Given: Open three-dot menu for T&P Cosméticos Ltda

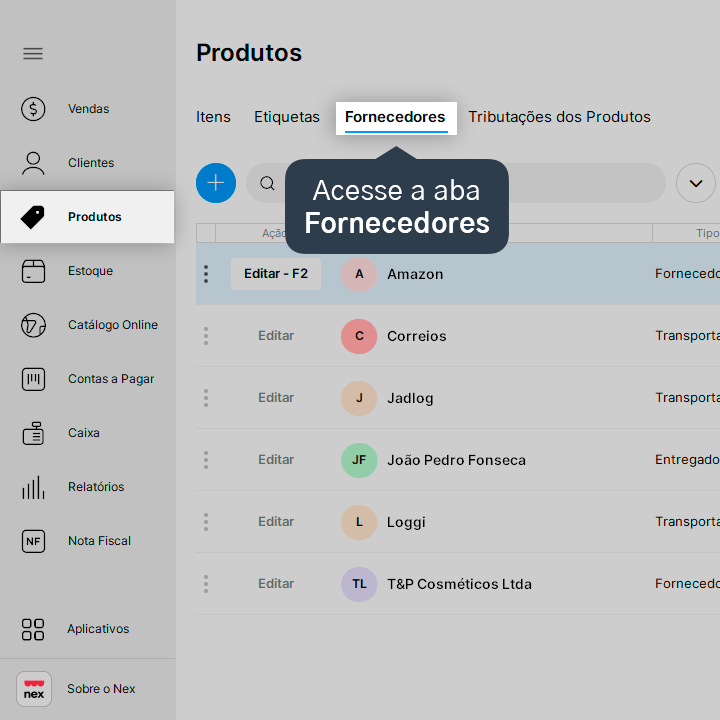Looking at the screenshot, I should [206, 584].
